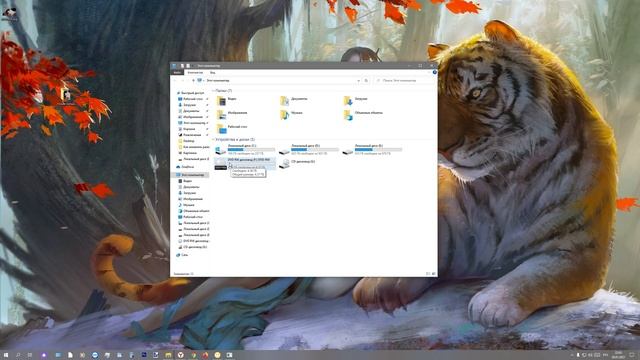Screen dimensions: 640x360
Task: Select Быстрый доступ in the sidebar
Action: click(192, 93)
